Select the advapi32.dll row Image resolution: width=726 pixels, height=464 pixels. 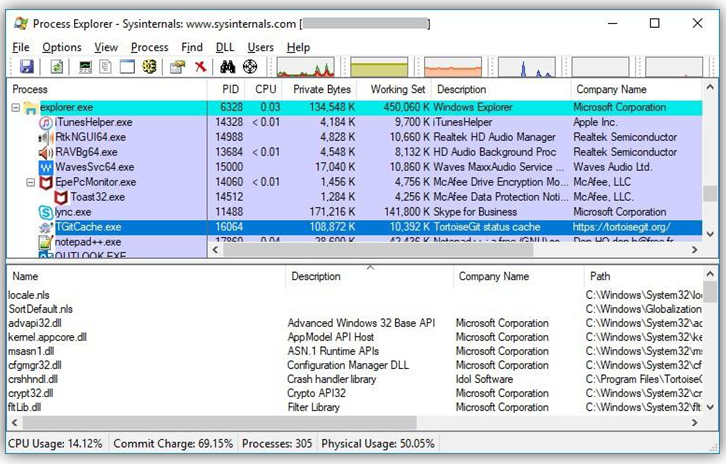355,323
